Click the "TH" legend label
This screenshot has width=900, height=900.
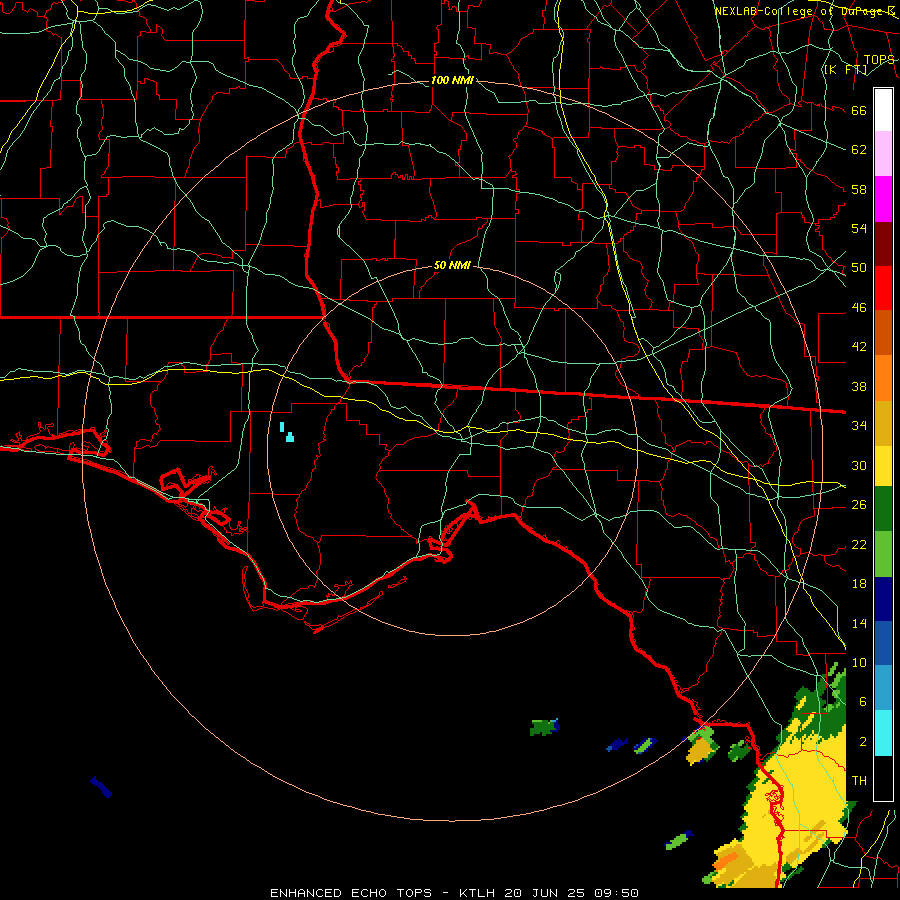859,781
